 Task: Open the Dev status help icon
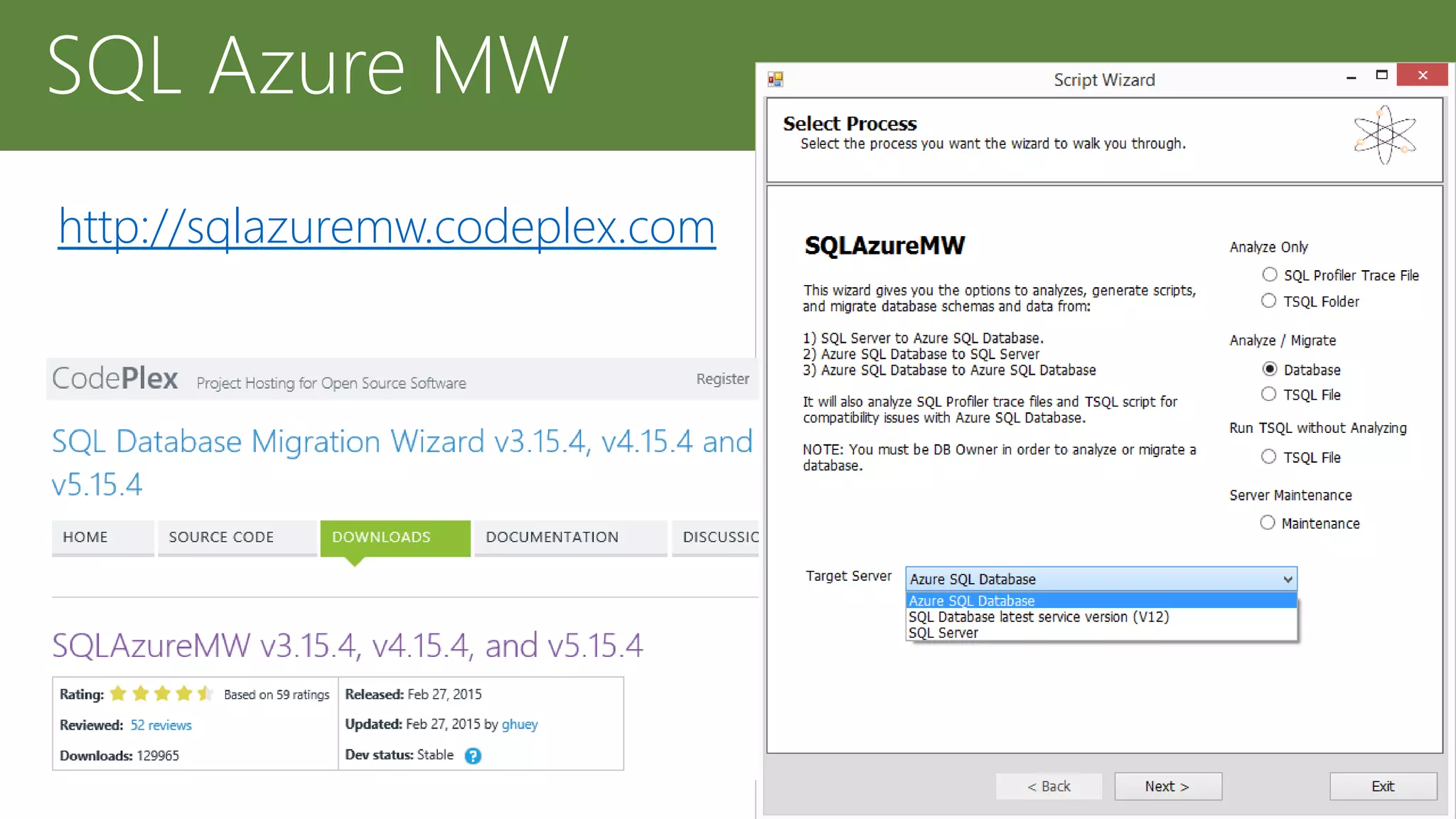[473, 756]
